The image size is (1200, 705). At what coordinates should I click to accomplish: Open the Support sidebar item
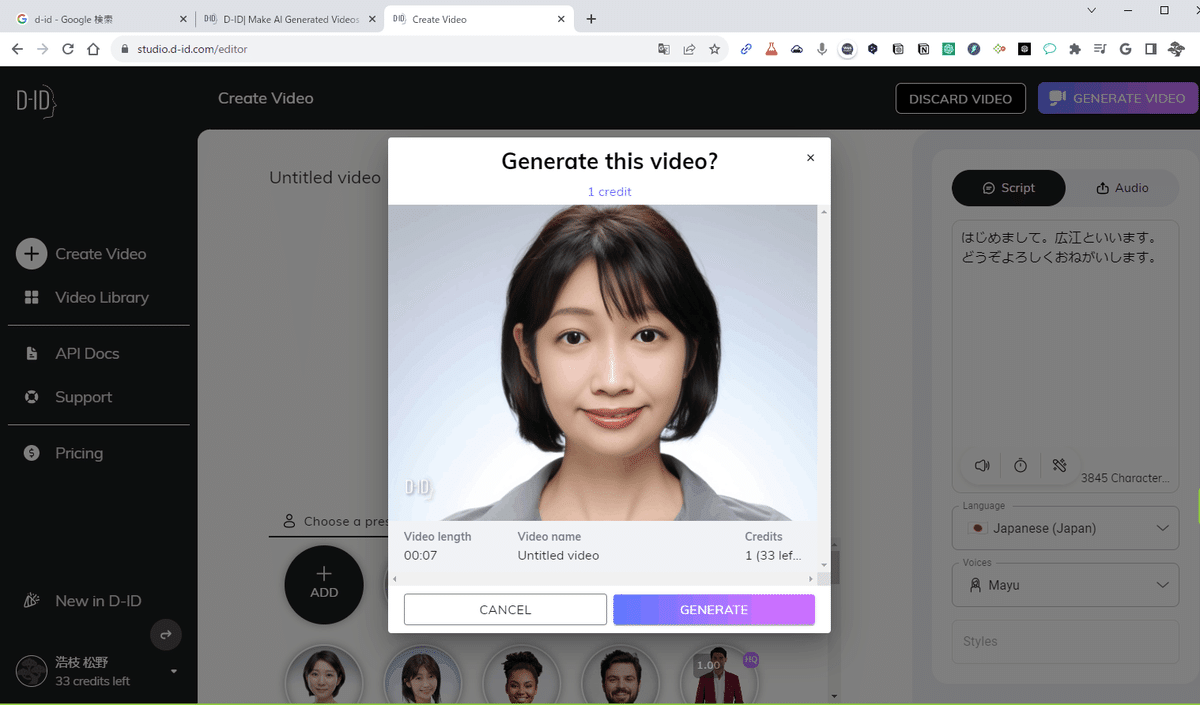(84, 397)
